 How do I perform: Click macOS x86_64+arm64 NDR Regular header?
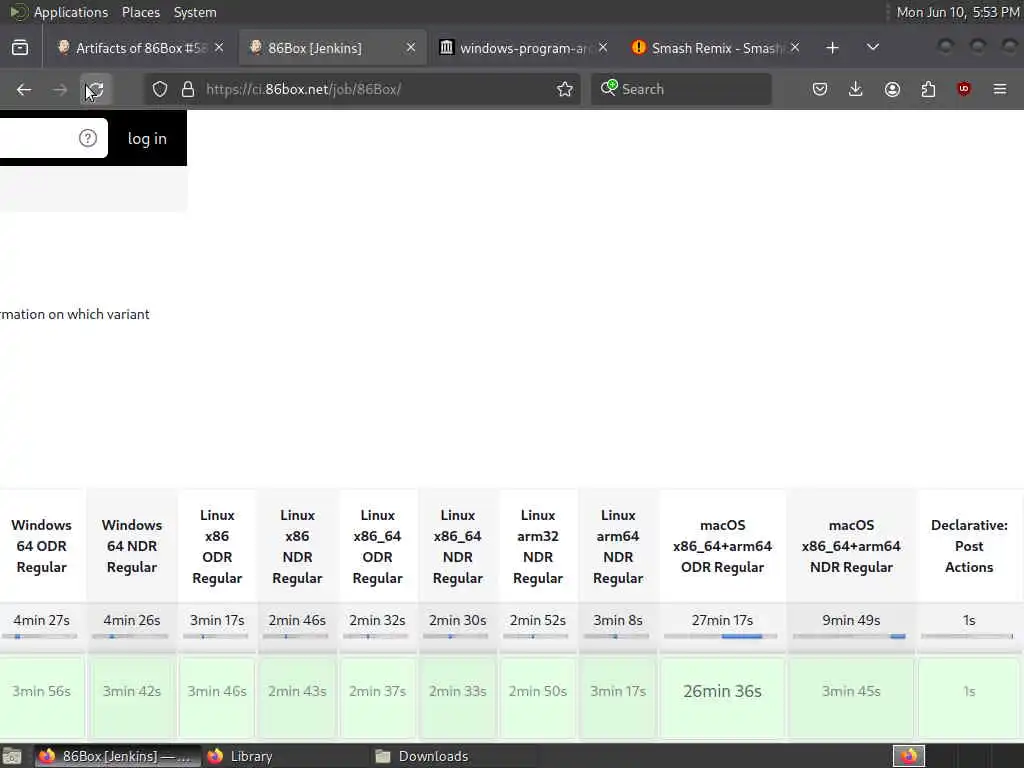pos(851,546)
